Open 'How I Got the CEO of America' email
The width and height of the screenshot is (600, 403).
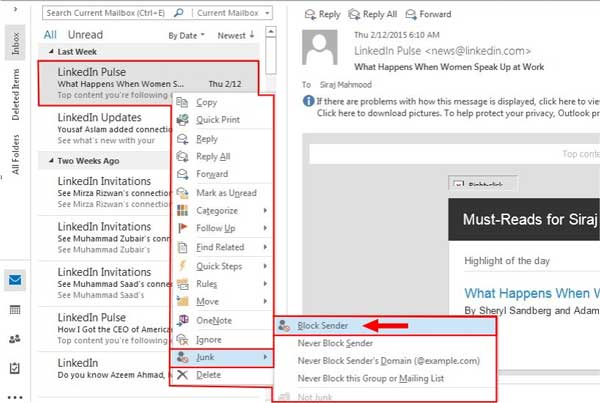pos(105,329)
